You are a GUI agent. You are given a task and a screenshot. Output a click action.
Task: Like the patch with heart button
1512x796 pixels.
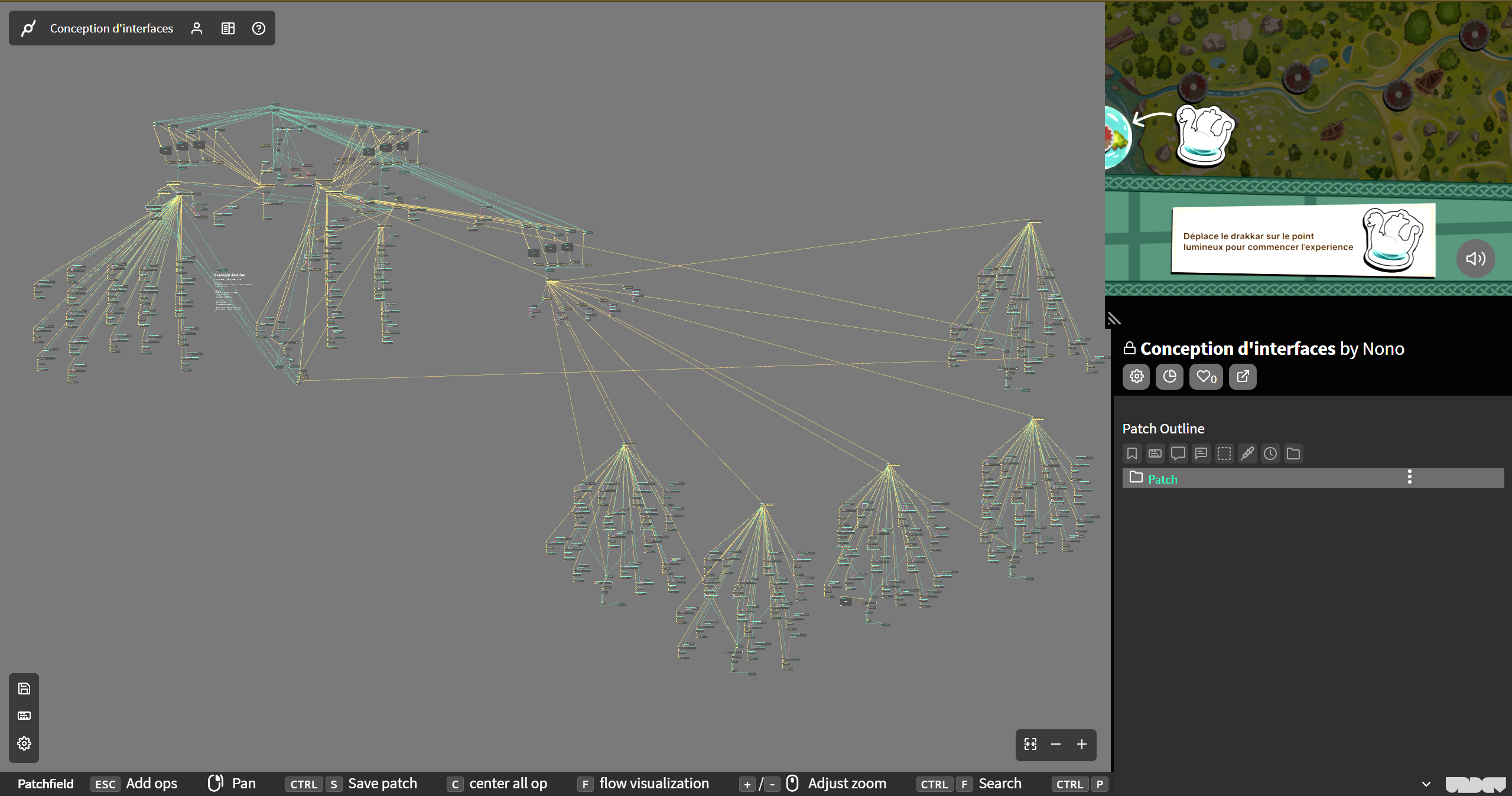[x=1206, y=377]
